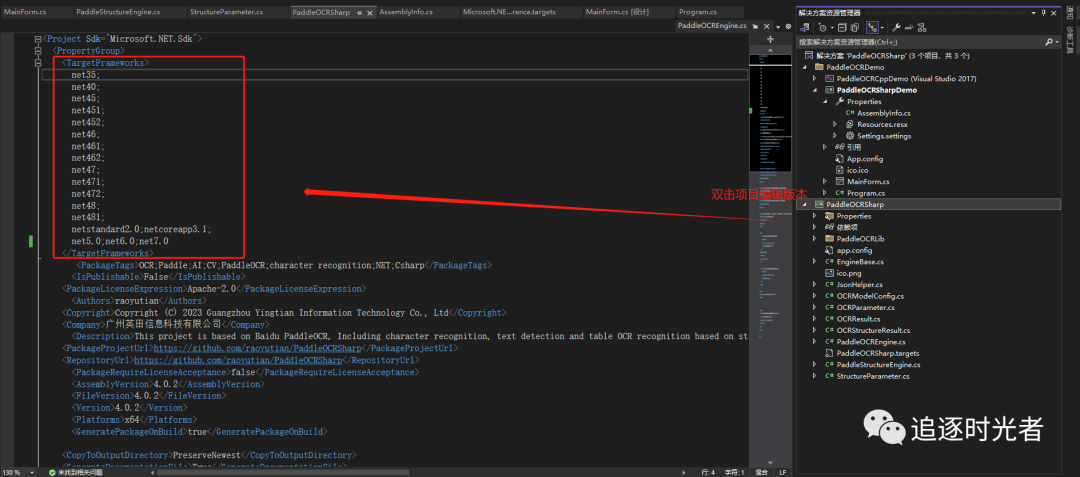Click the class diagram view icon
Screen dimensions: 1080x477
pyautogui.click(x=922, y=28)
